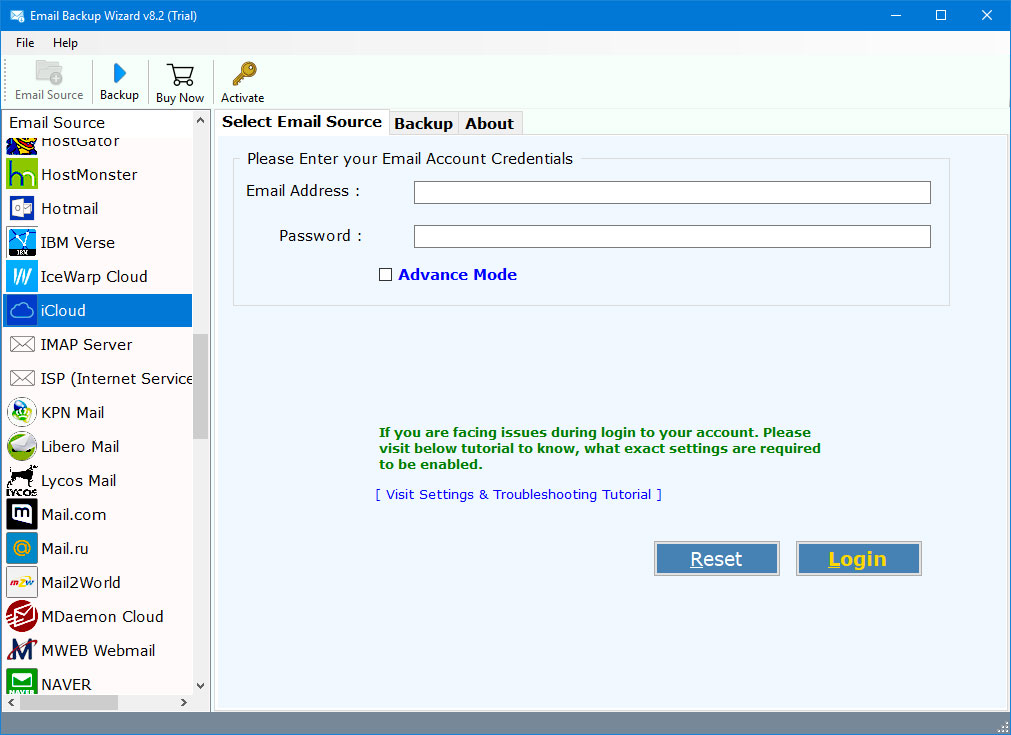1011x735 pixels.
Task: Click source list scroll up arrow
Action: point(201,121)
